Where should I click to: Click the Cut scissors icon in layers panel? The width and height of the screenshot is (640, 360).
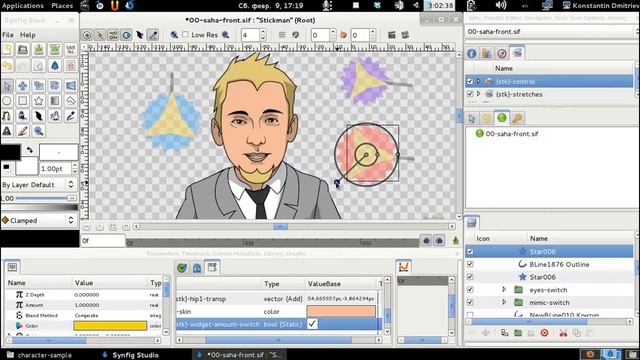563,333
